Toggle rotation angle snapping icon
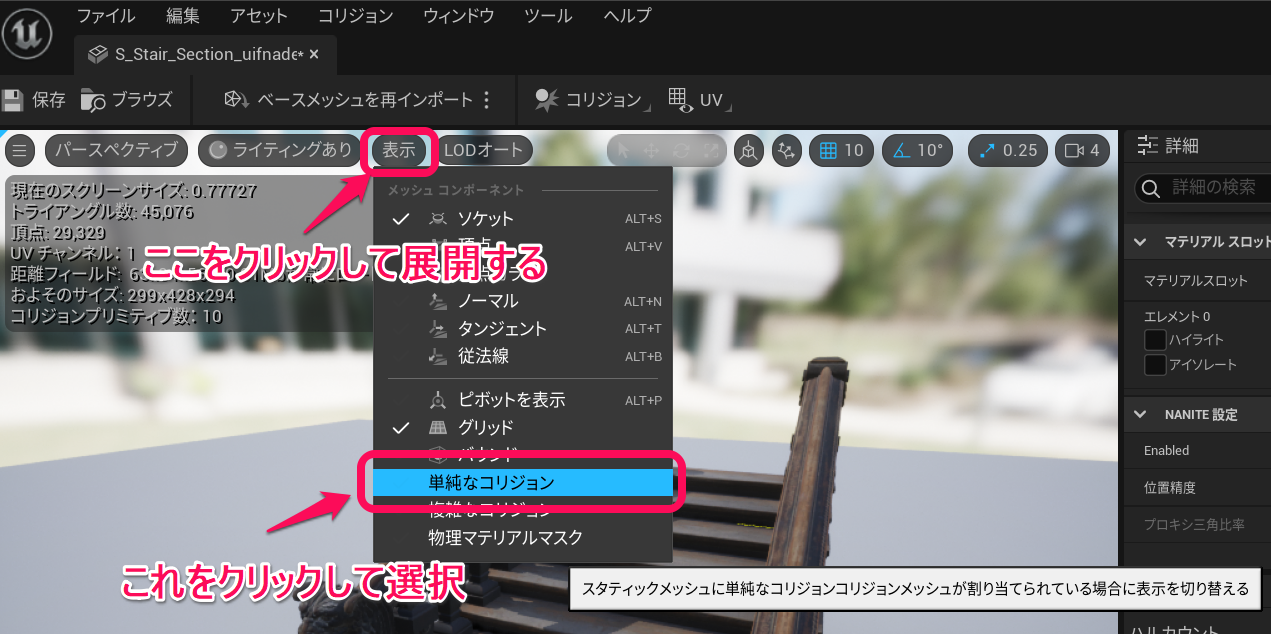The height and width of the screenshot is (634, 1271). pos(900,151)
